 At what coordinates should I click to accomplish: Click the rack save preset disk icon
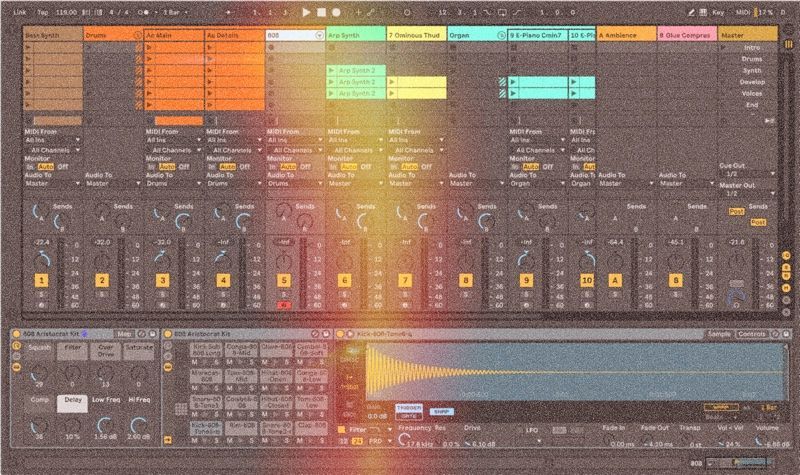[x=152, y=334]
